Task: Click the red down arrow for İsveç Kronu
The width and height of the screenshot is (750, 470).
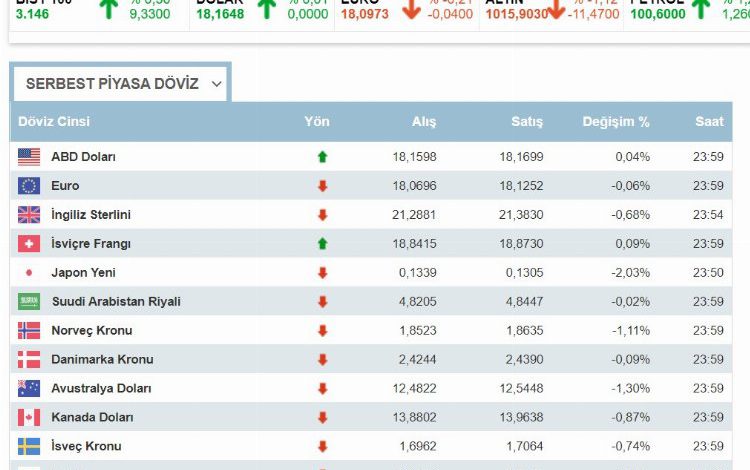Action: tap(322, 446)
